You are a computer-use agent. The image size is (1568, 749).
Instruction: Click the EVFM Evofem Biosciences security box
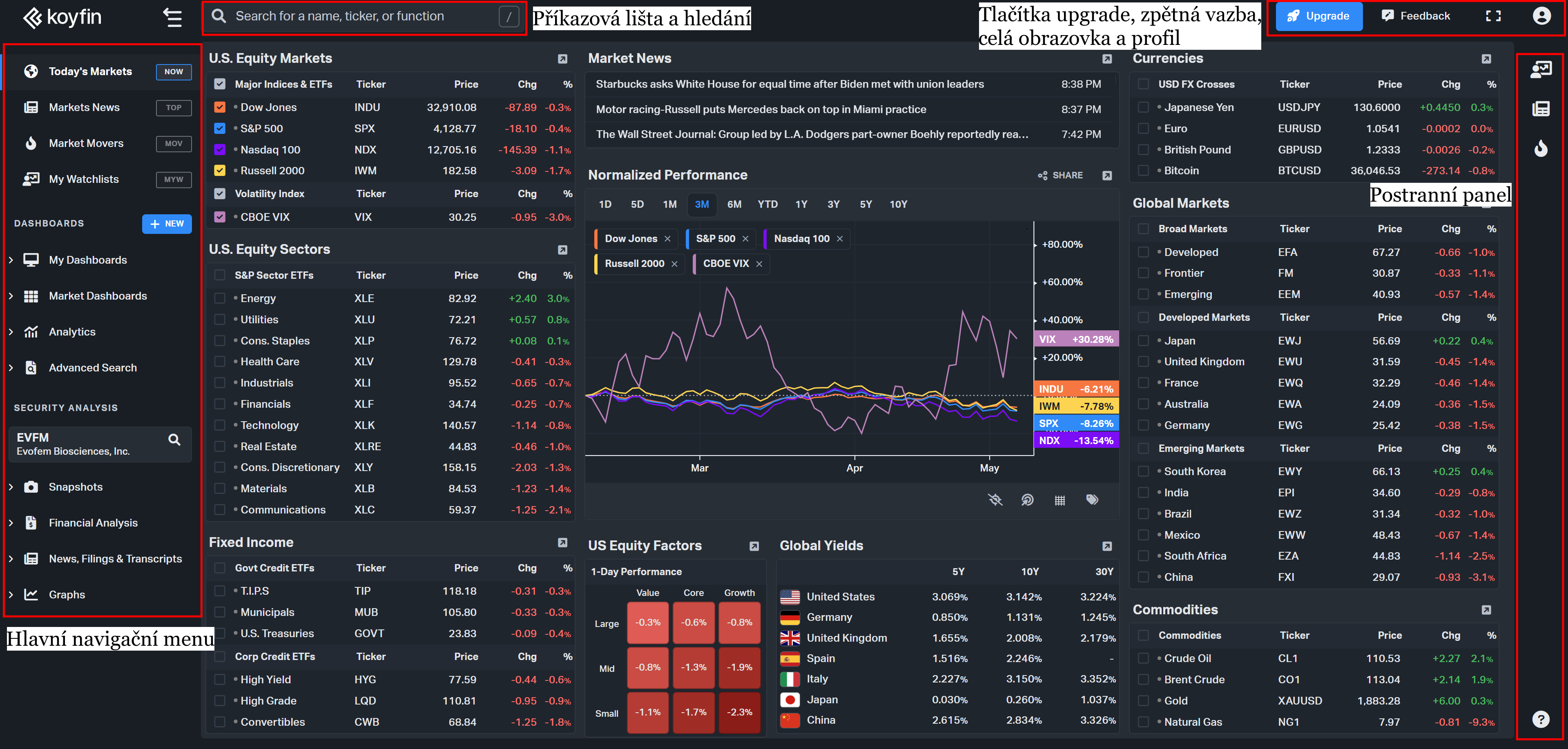[100, 445]
